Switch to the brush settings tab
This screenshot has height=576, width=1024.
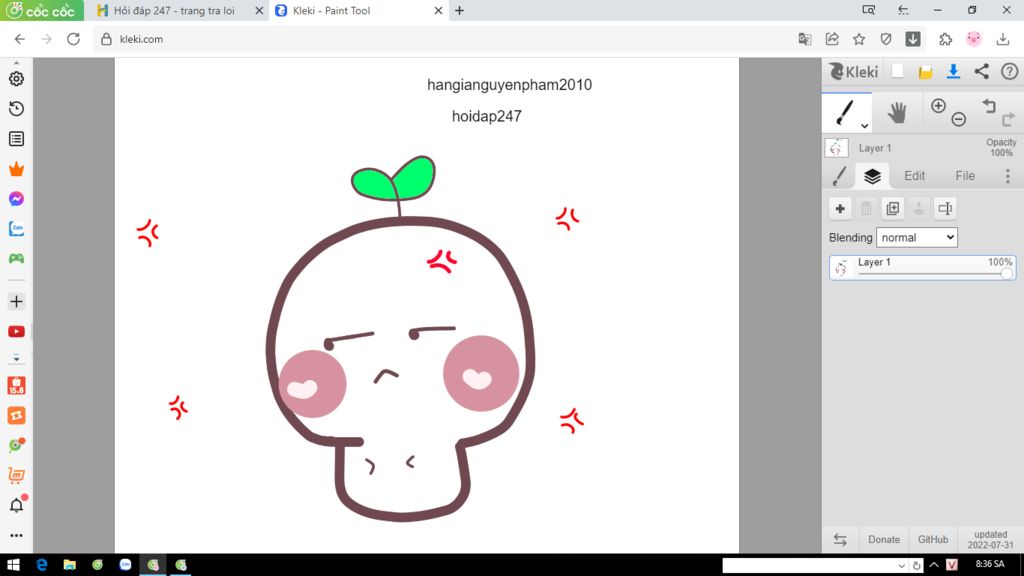pyautogui.click(x=840, y=176)
